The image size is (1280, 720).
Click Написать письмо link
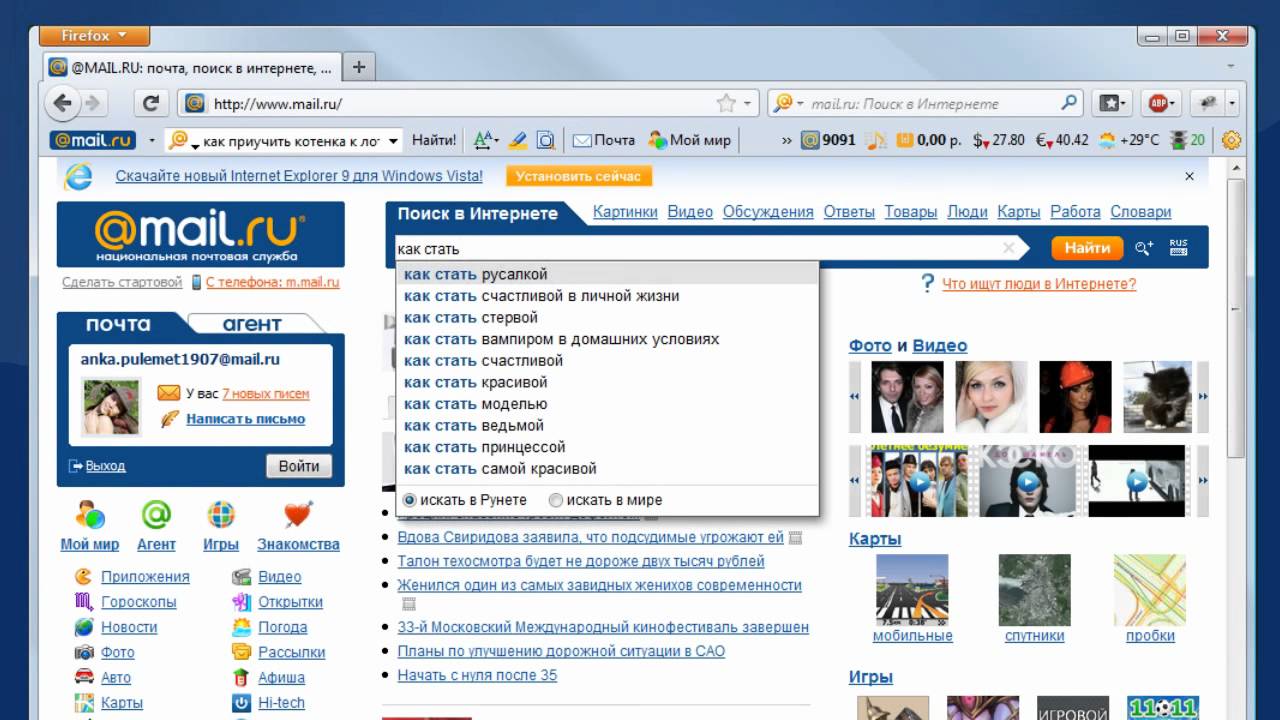[246, 419]
